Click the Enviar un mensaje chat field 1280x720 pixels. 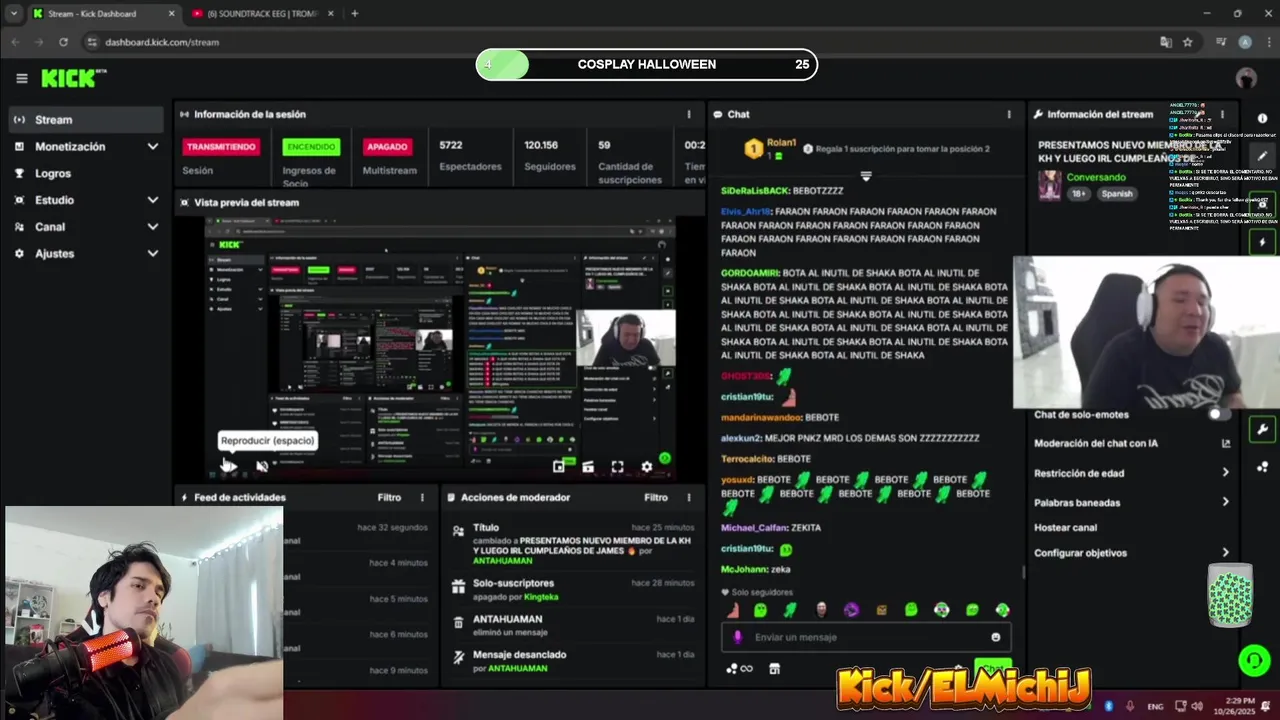click(x=866, y=637)
